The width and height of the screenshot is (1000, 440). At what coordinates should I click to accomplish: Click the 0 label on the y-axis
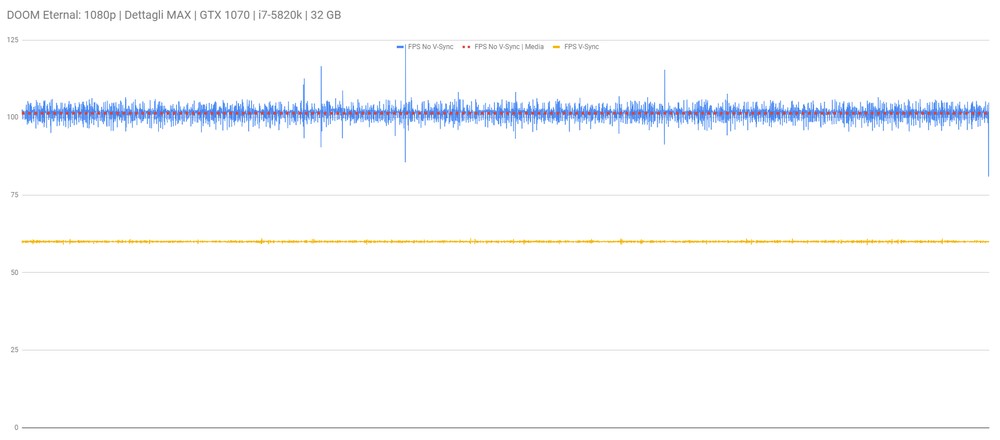17,427
